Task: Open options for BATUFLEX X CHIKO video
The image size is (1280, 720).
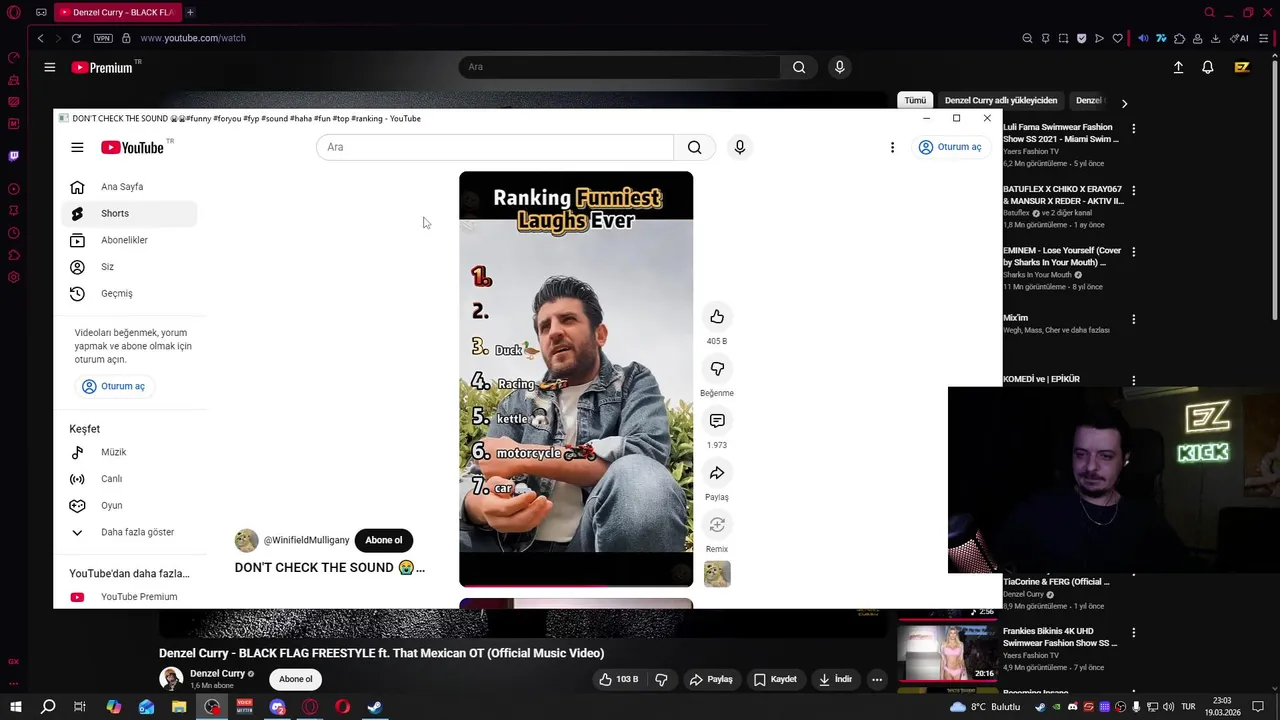Action: point(1133,190)
